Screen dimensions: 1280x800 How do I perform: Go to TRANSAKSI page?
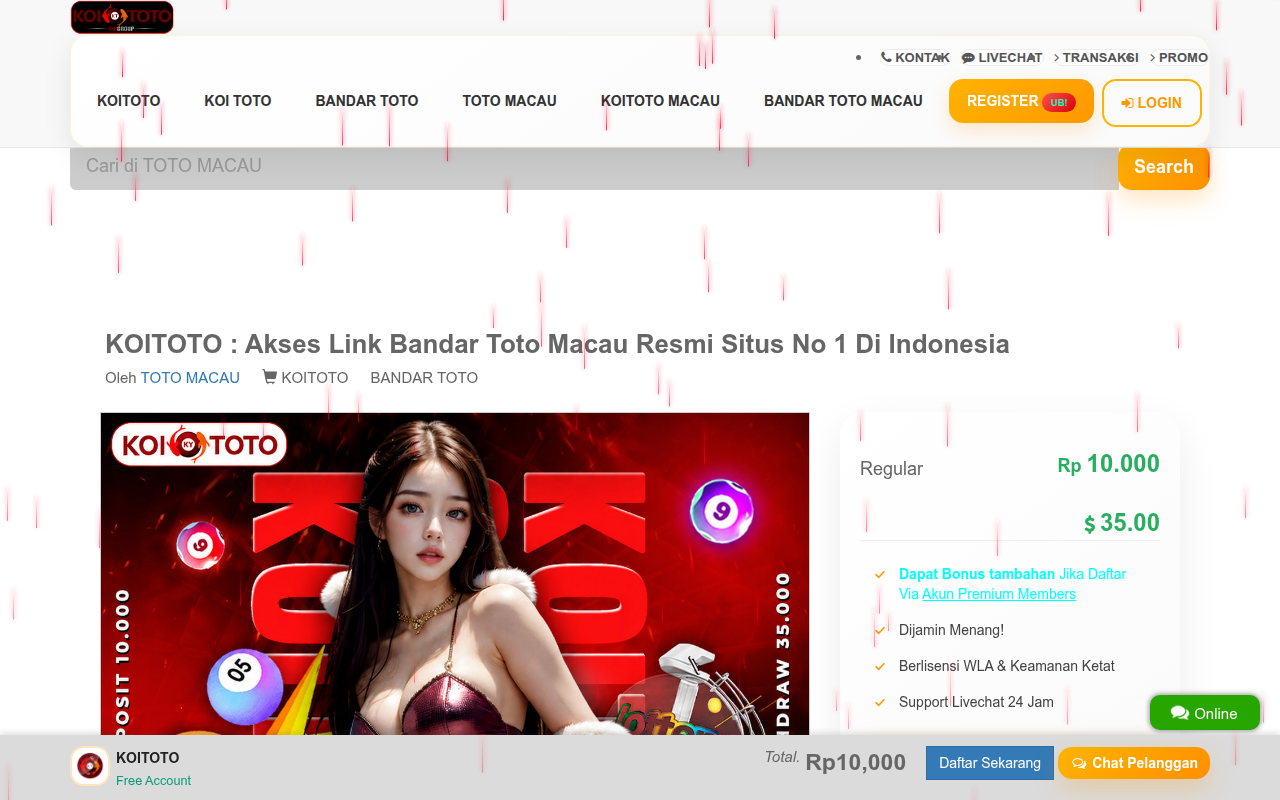click(1096, 58)
